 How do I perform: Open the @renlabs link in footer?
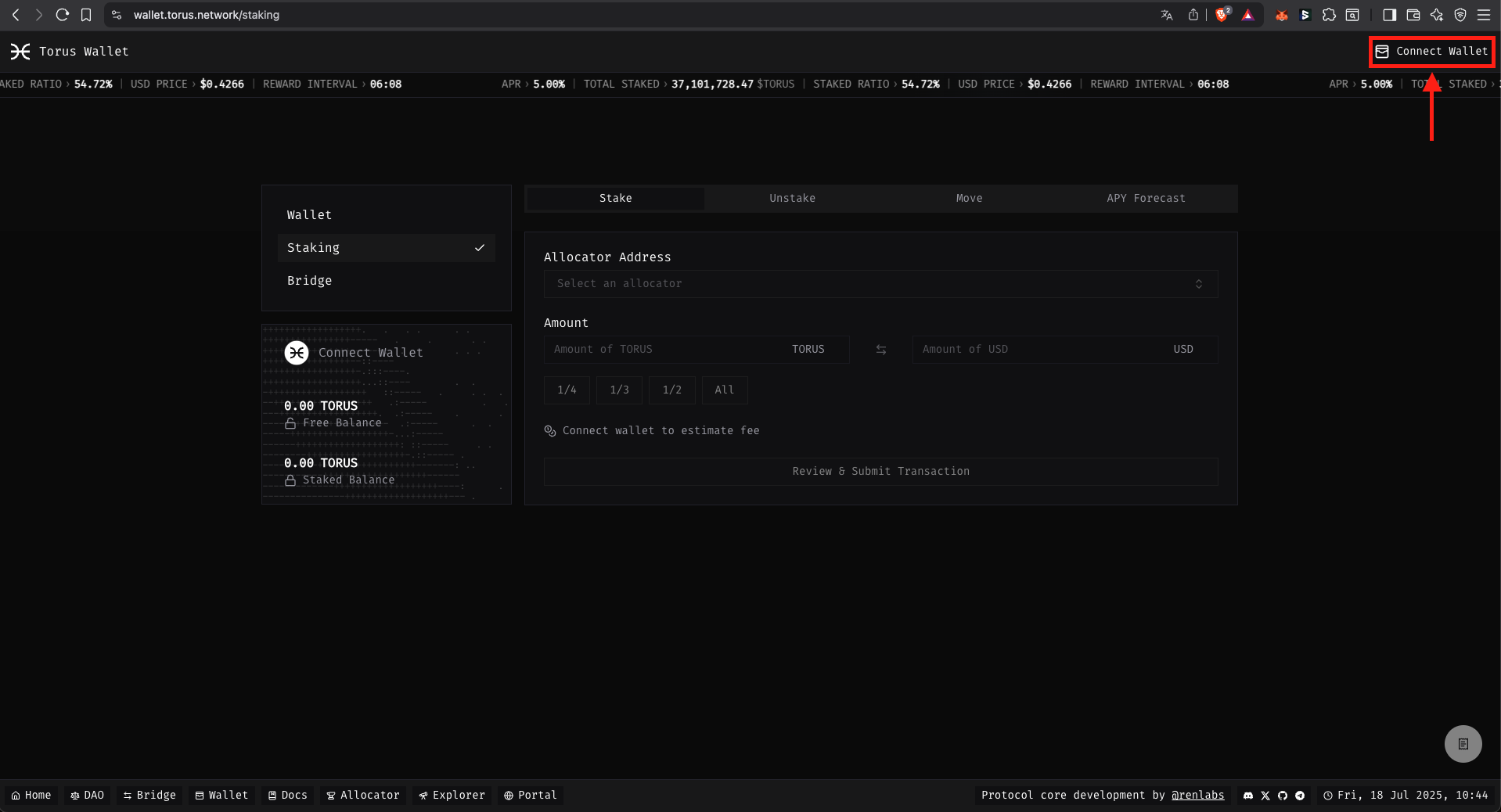[x=1197, y=796]
